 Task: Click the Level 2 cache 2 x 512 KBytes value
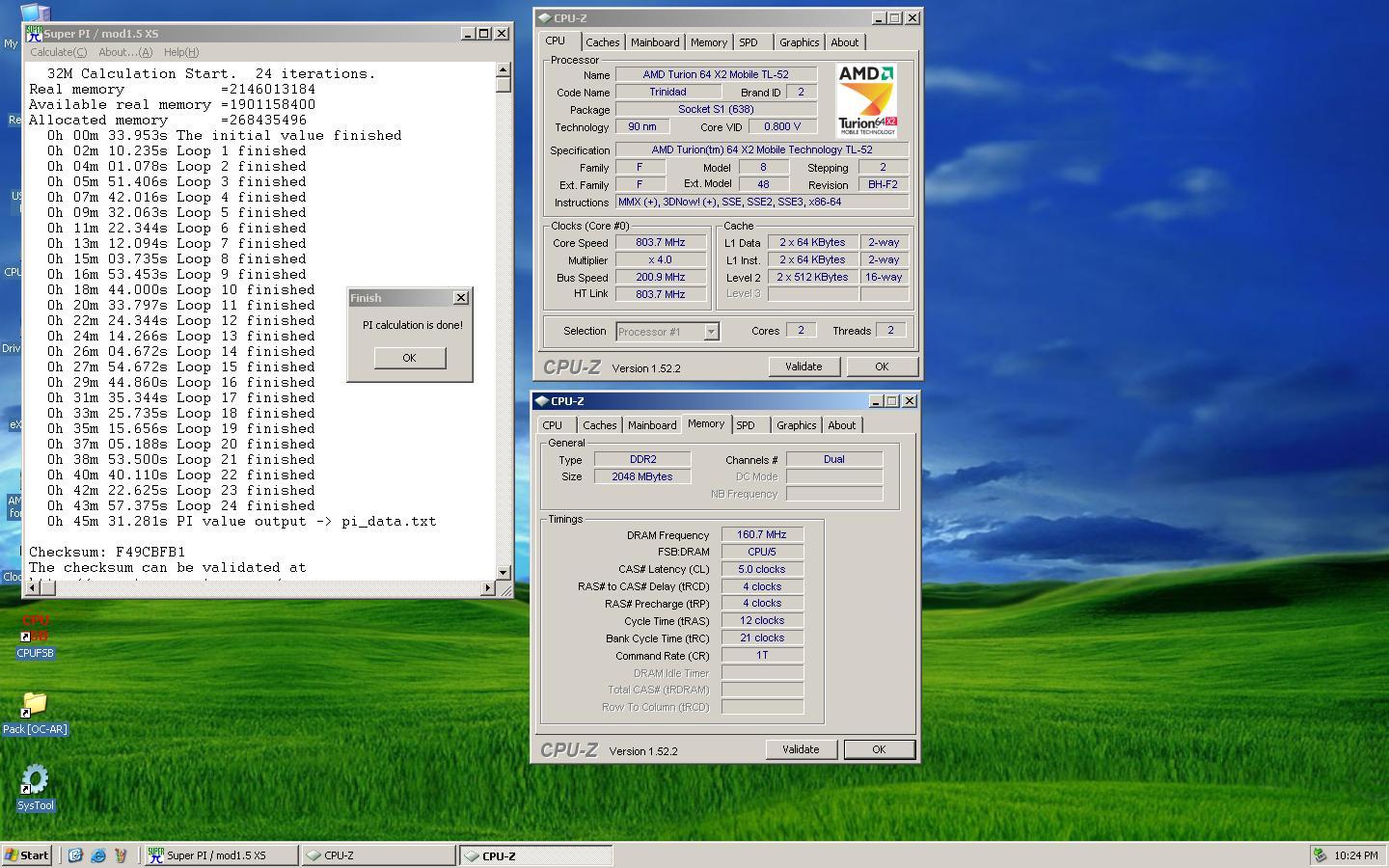click(x=812, y=278)
